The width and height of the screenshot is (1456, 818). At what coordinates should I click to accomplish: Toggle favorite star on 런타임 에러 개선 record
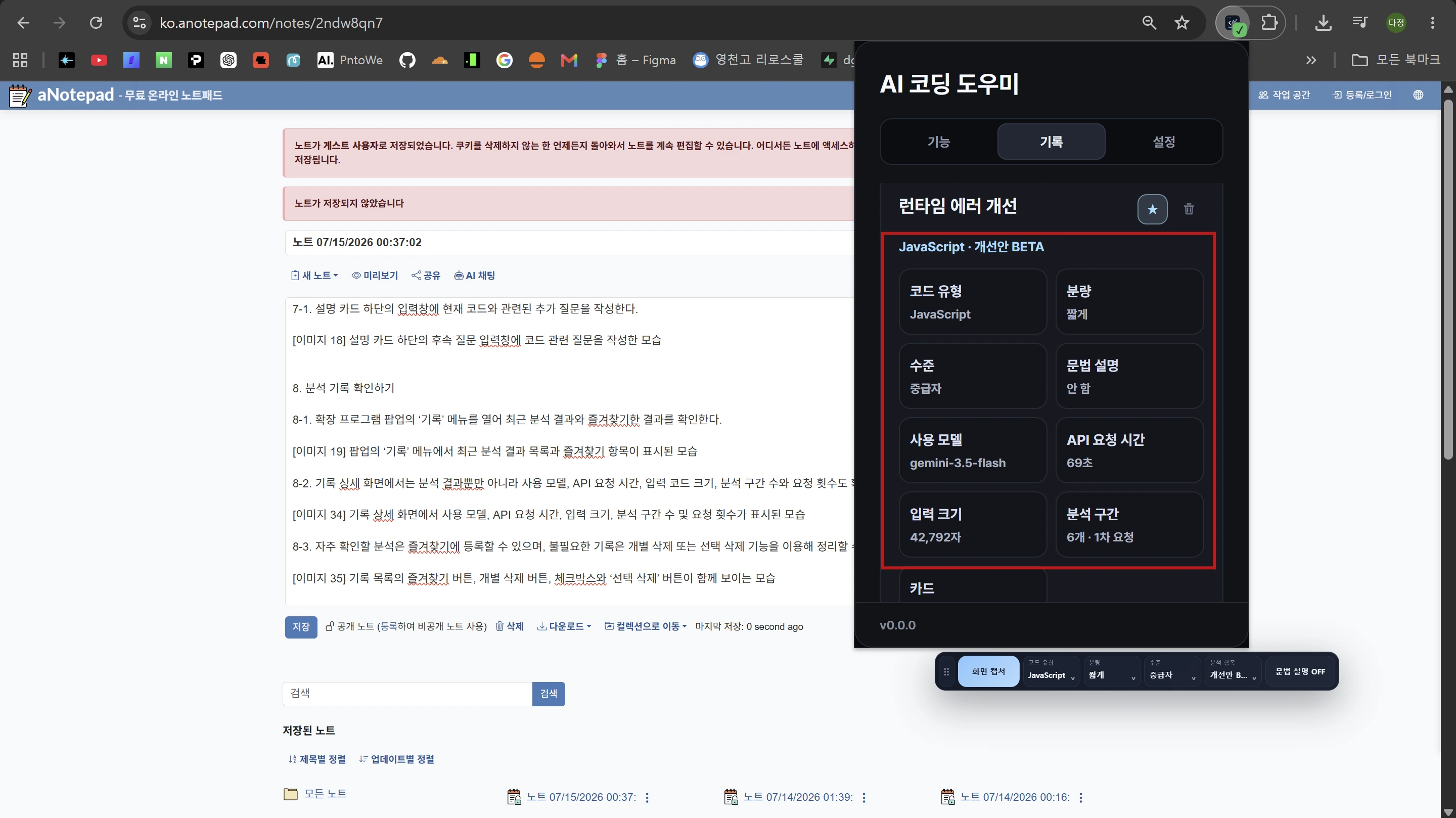pyautogui.click(x=1152, y=209)
